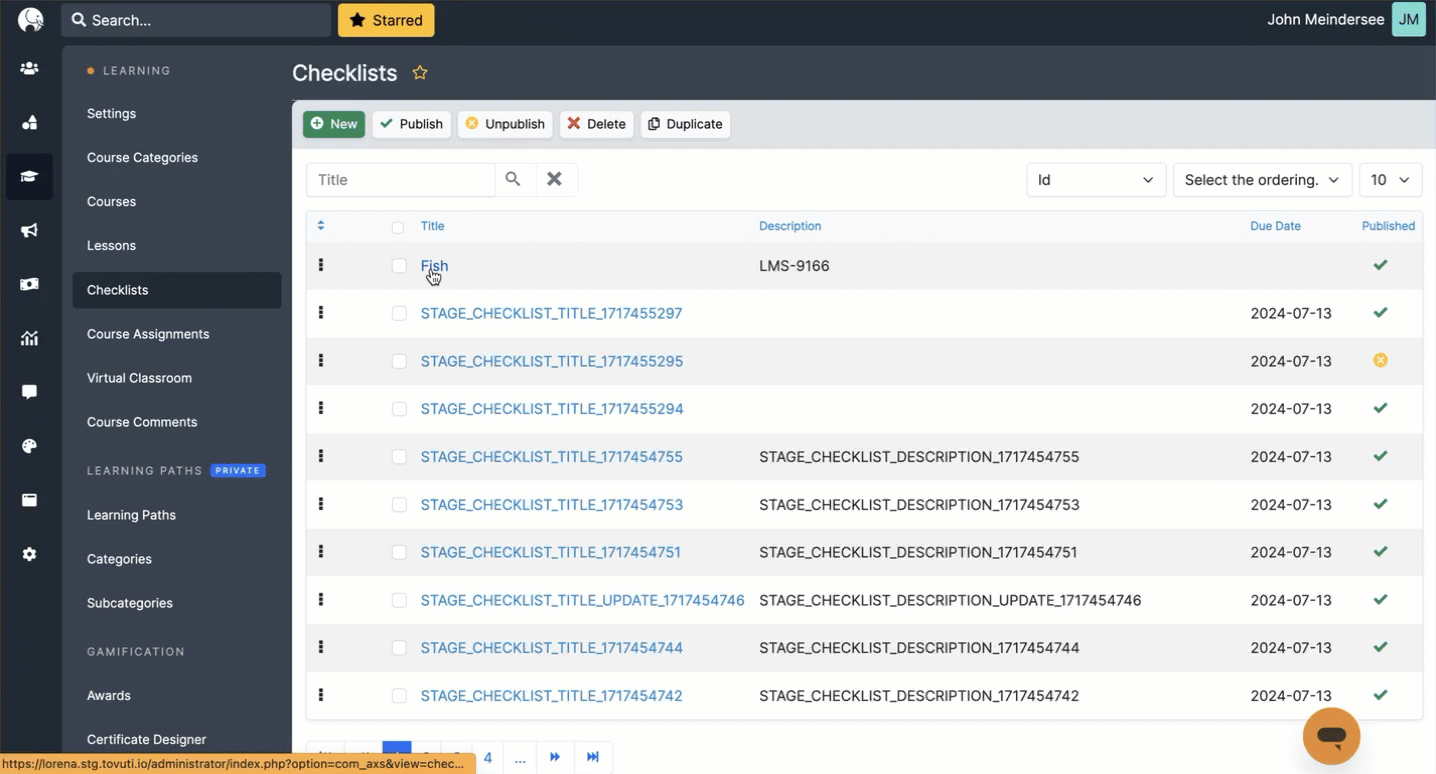The width and height of the screenshot is (1436, 774).
Task: Open the palette design icon in left rail
Action: (x=29, y=446)
